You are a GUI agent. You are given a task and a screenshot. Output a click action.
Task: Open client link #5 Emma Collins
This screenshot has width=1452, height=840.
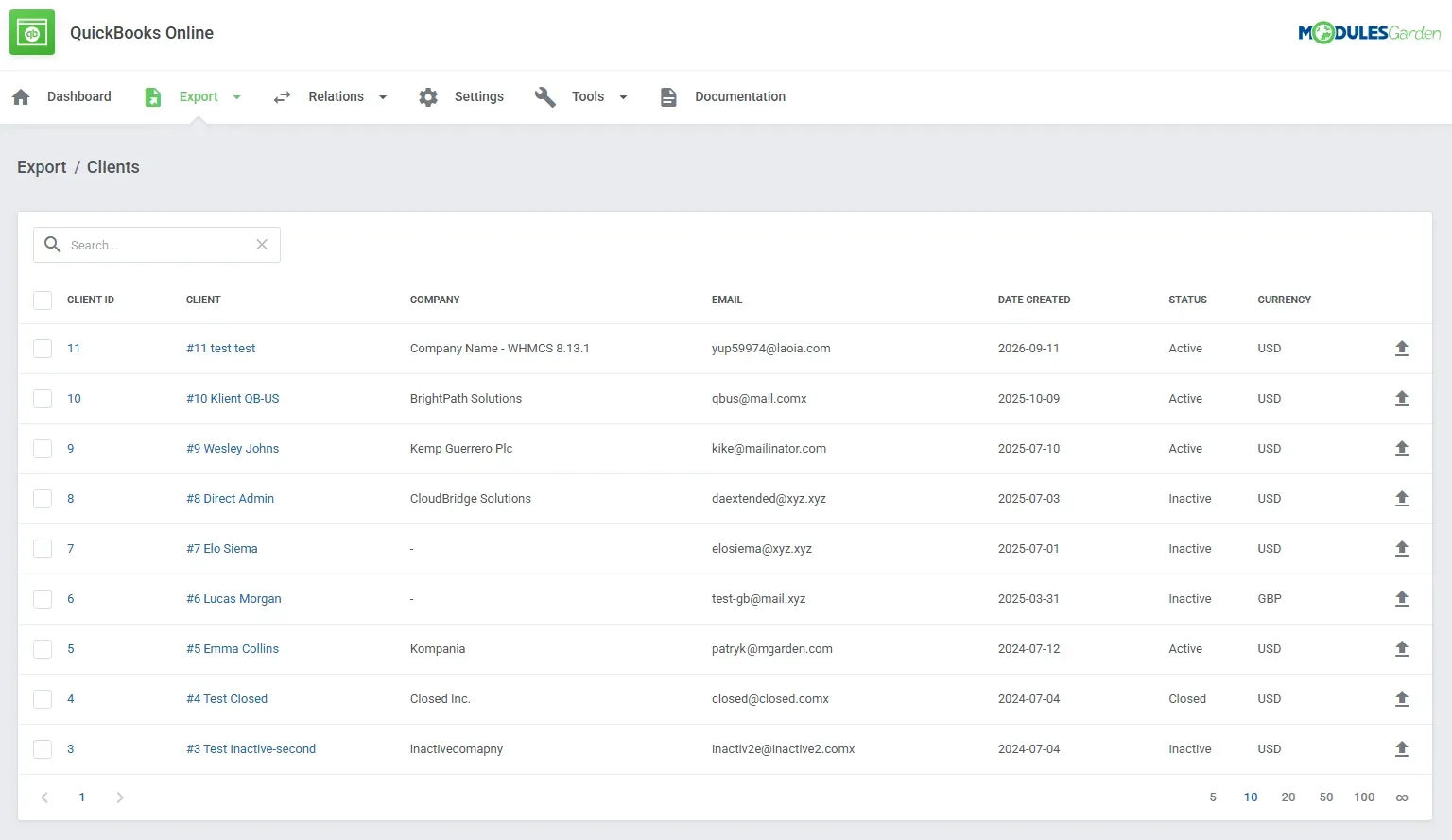click(x=233, y=649)
